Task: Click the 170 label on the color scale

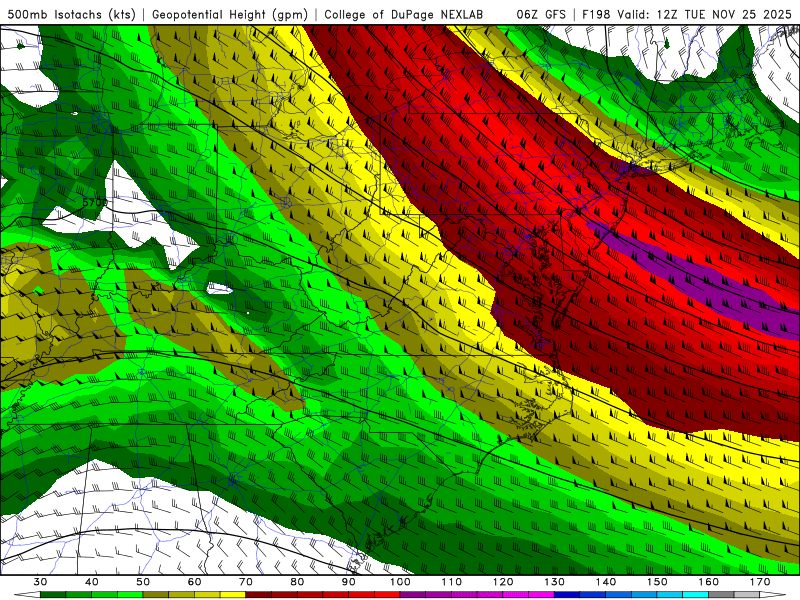Action: (760, 582)
